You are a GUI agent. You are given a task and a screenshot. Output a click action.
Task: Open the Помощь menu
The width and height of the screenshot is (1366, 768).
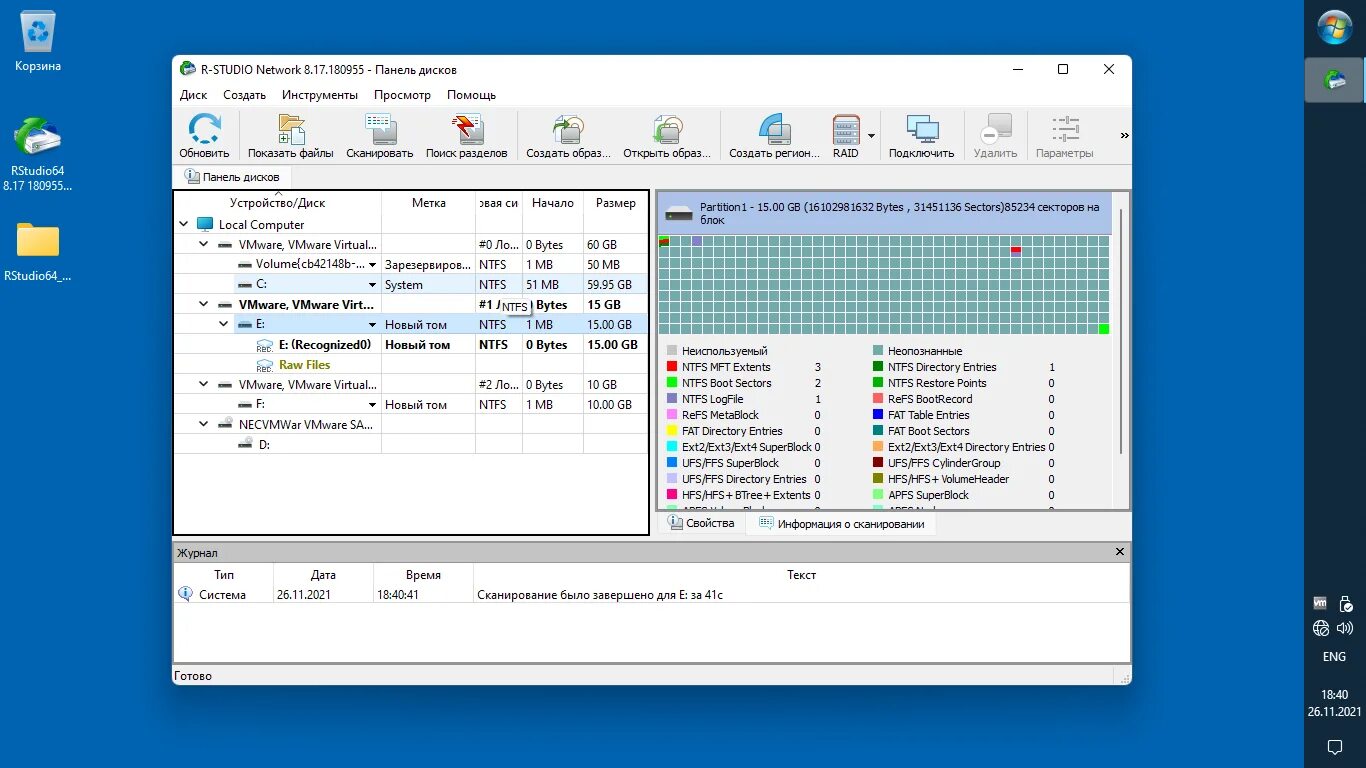pyautogui.click(x=471, y=95)
